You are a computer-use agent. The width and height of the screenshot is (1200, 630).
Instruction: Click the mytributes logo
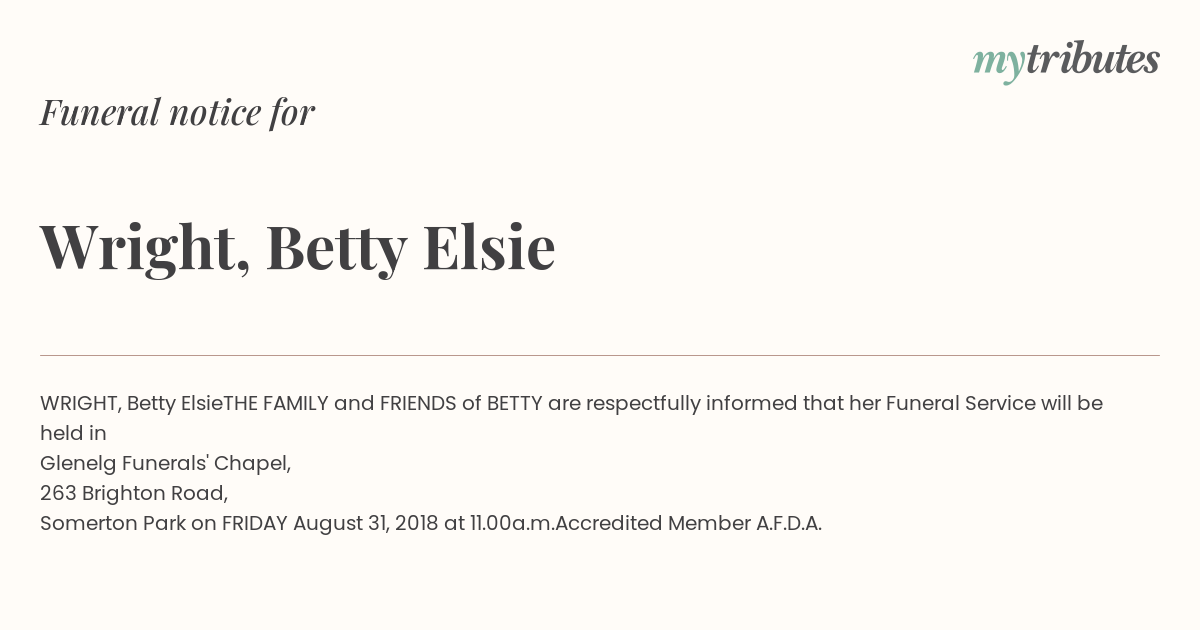(x=1066, y=61)
